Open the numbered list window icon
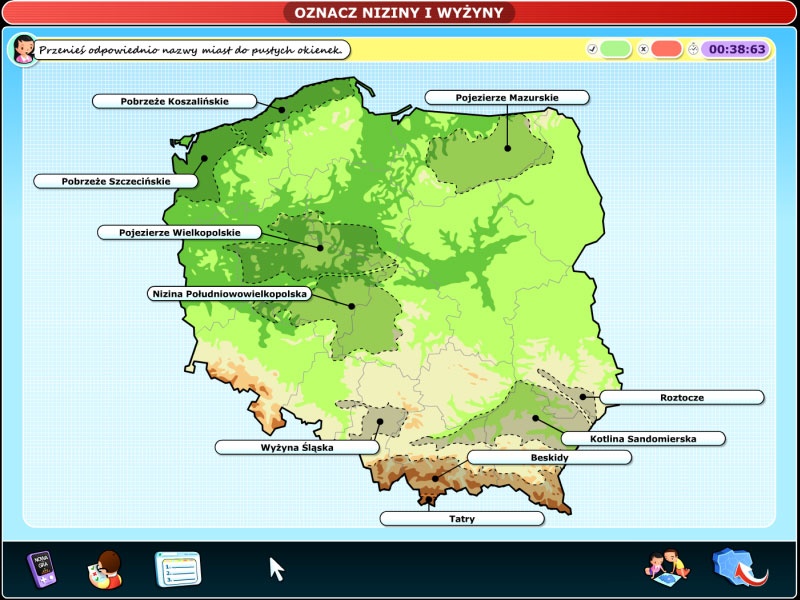Screen dimensions: 800x600 pyautogui.click(x=177, y=569)
